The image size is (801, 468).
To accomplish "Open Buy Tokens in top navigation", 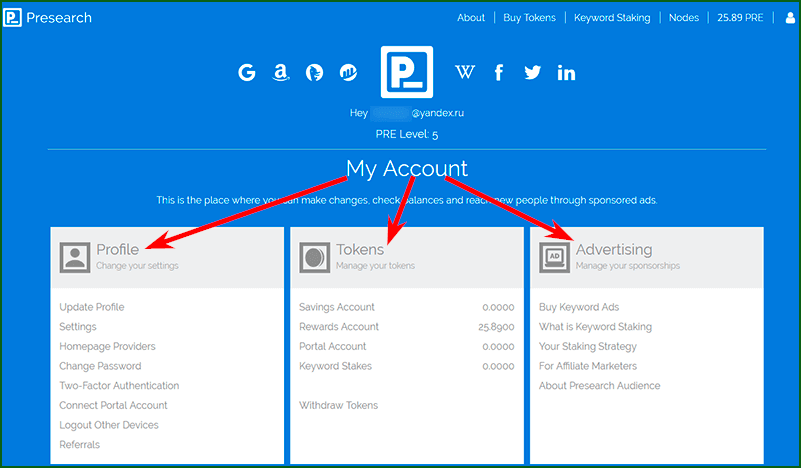I will click(529, 18).
